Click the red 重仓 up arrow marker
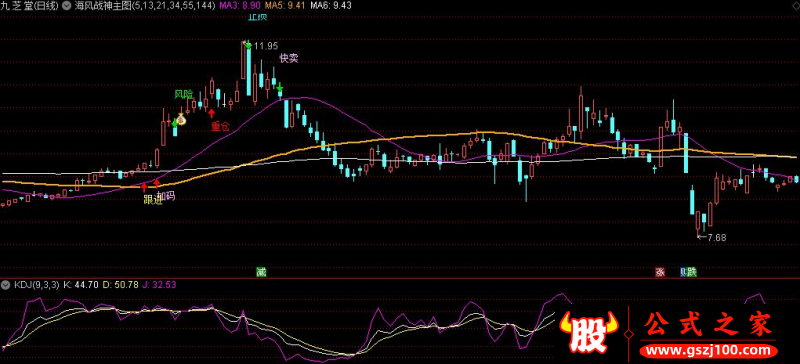 point(211,112)
